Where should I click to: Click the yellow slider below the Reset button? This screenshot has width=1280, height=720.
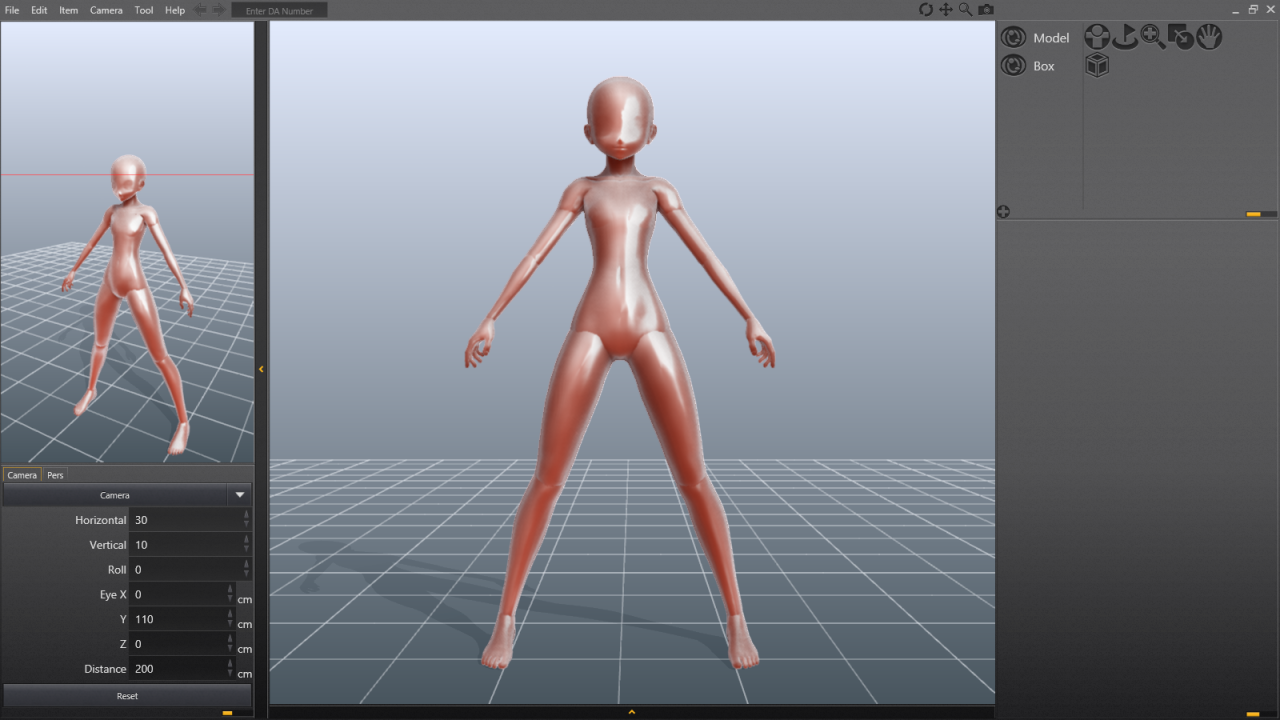tap(227, 713)
